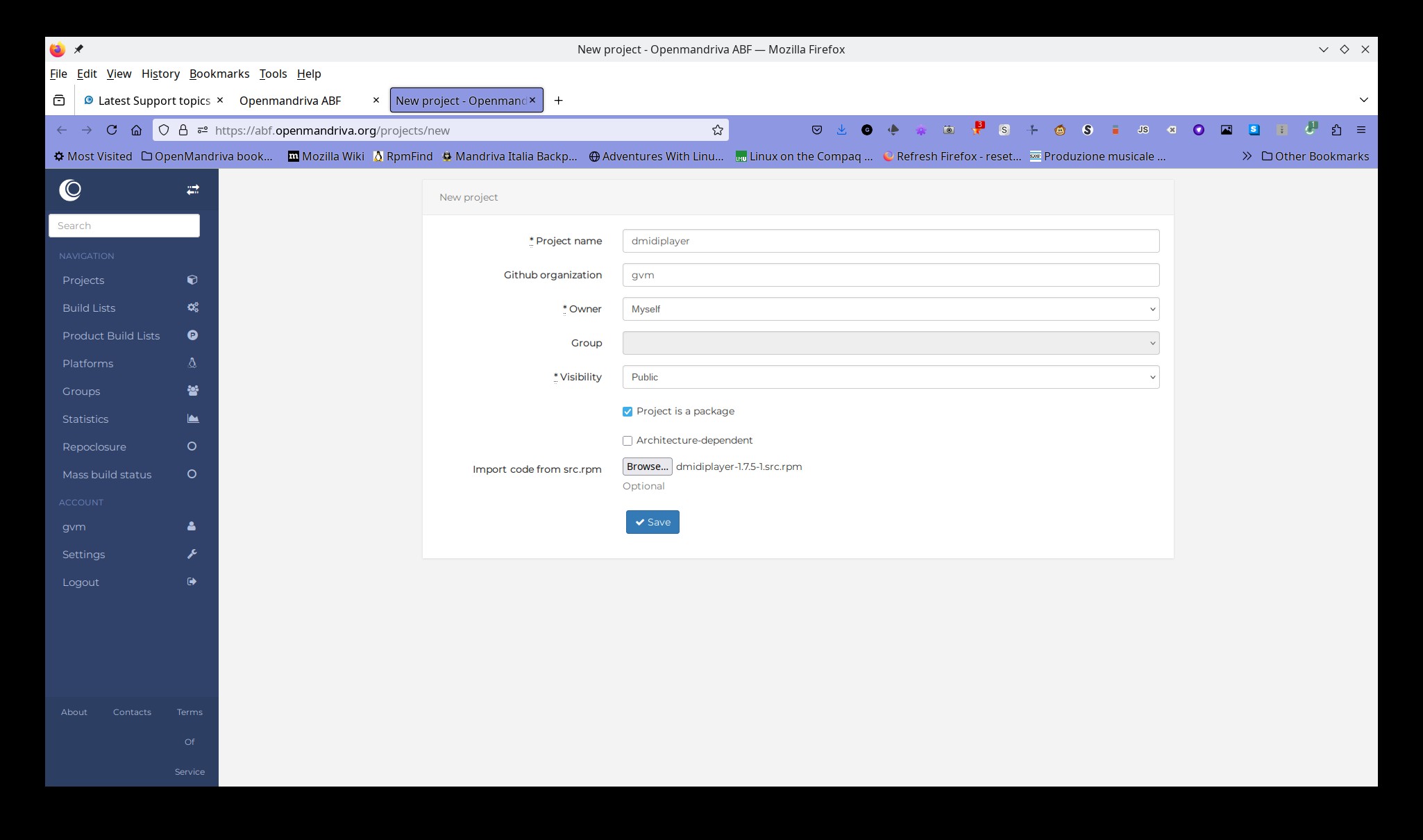This screenshot has height=840, width=1423.
Task: Open the Most Visited bookmarks folder
Action: (x=93, y=156)
